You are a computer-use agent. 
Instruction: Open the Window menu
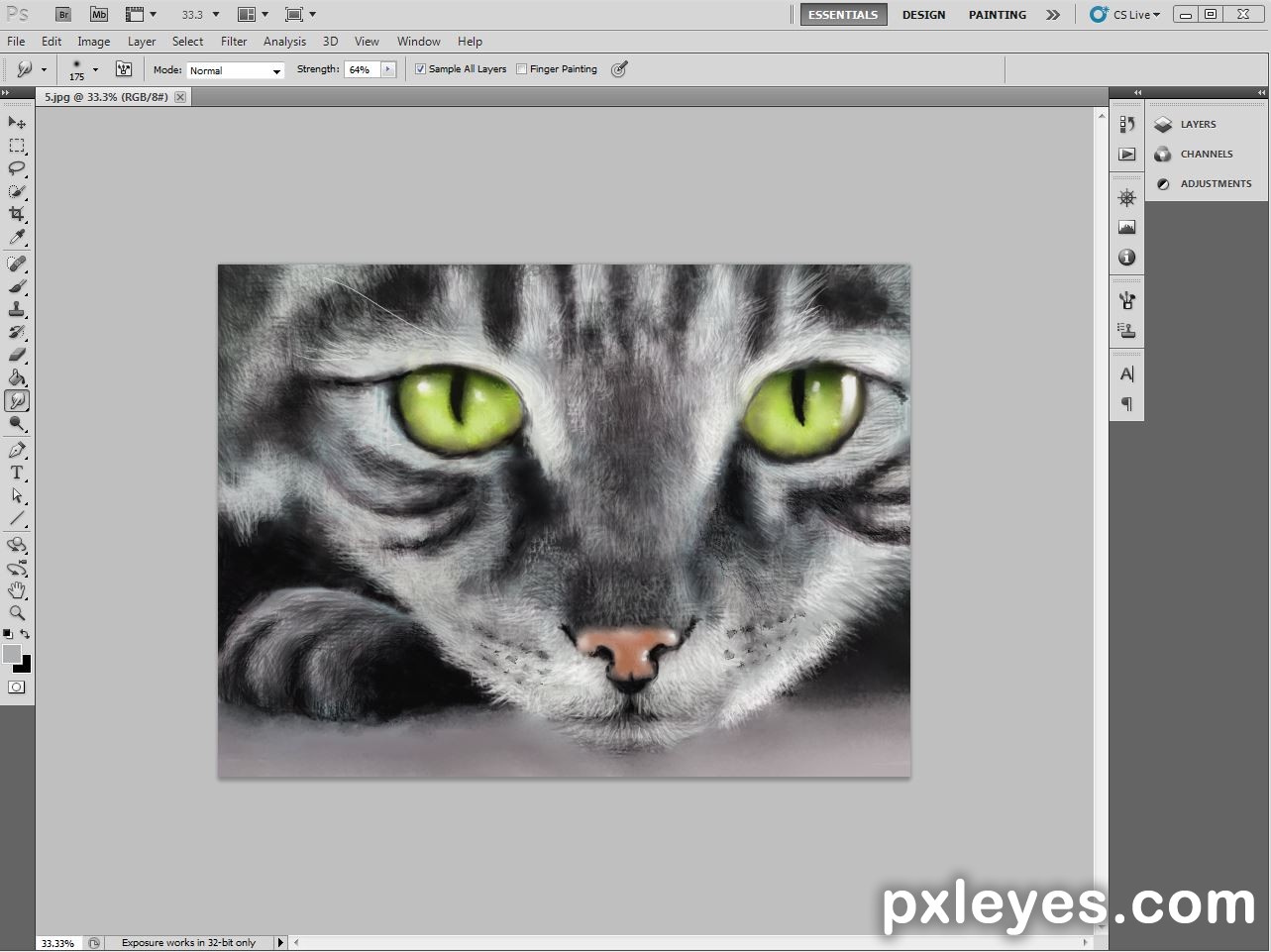coord(419,42)
